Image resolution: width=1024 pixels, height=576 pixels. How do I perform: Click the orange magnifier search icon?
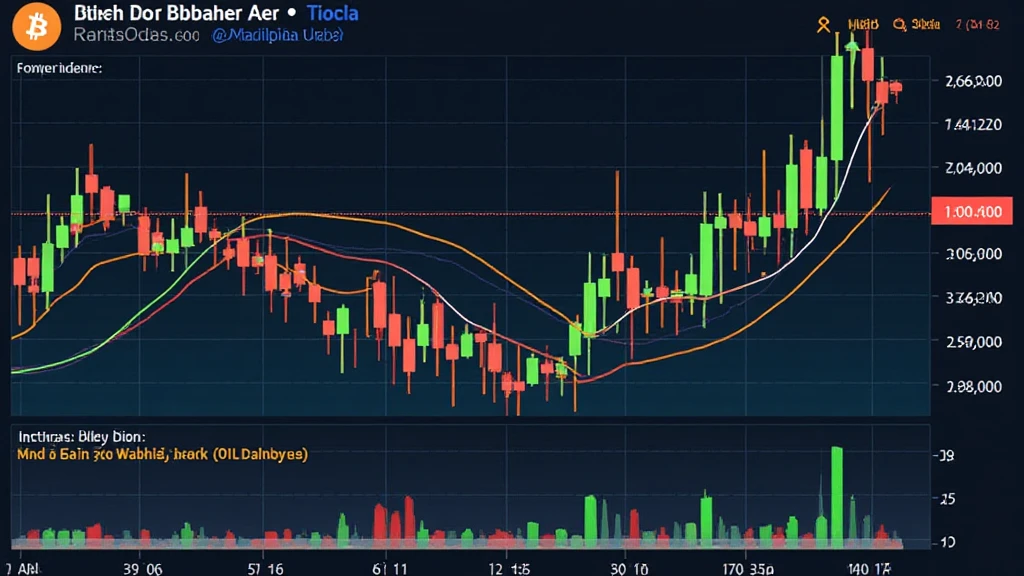click(x=898, y=22)
